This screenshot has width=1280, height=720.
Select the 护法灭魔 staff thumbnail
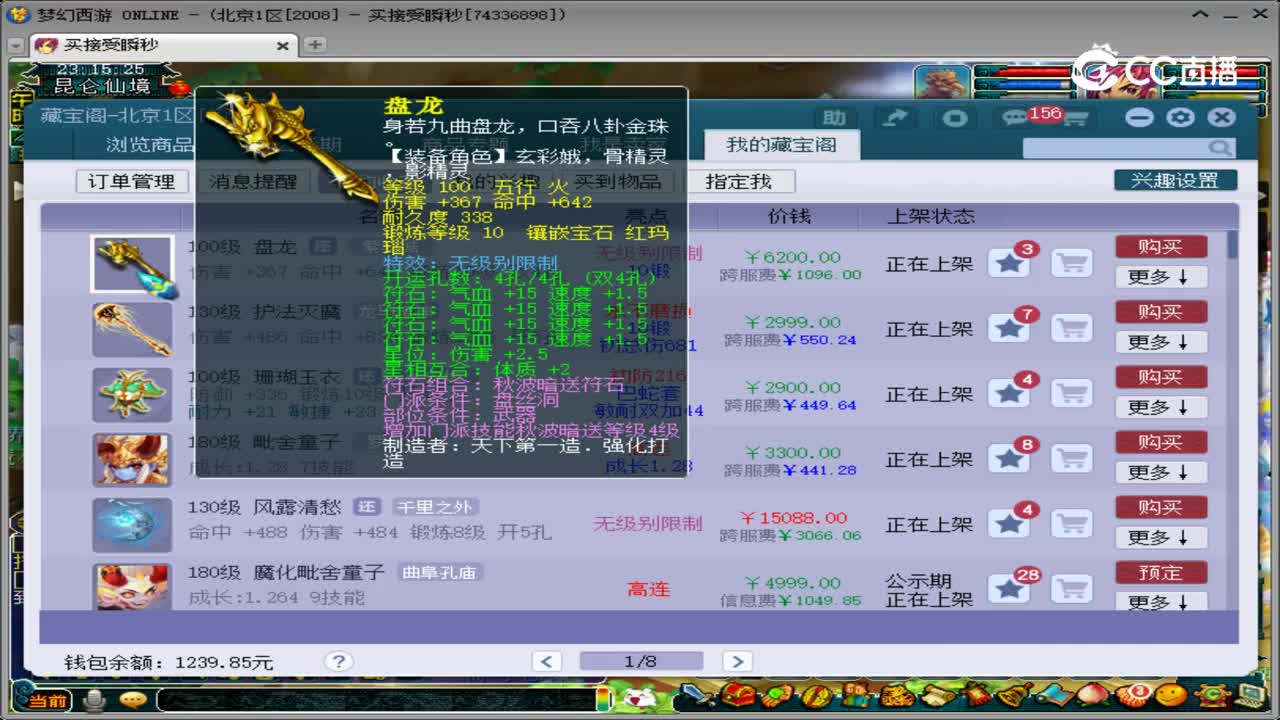[132, 329]
